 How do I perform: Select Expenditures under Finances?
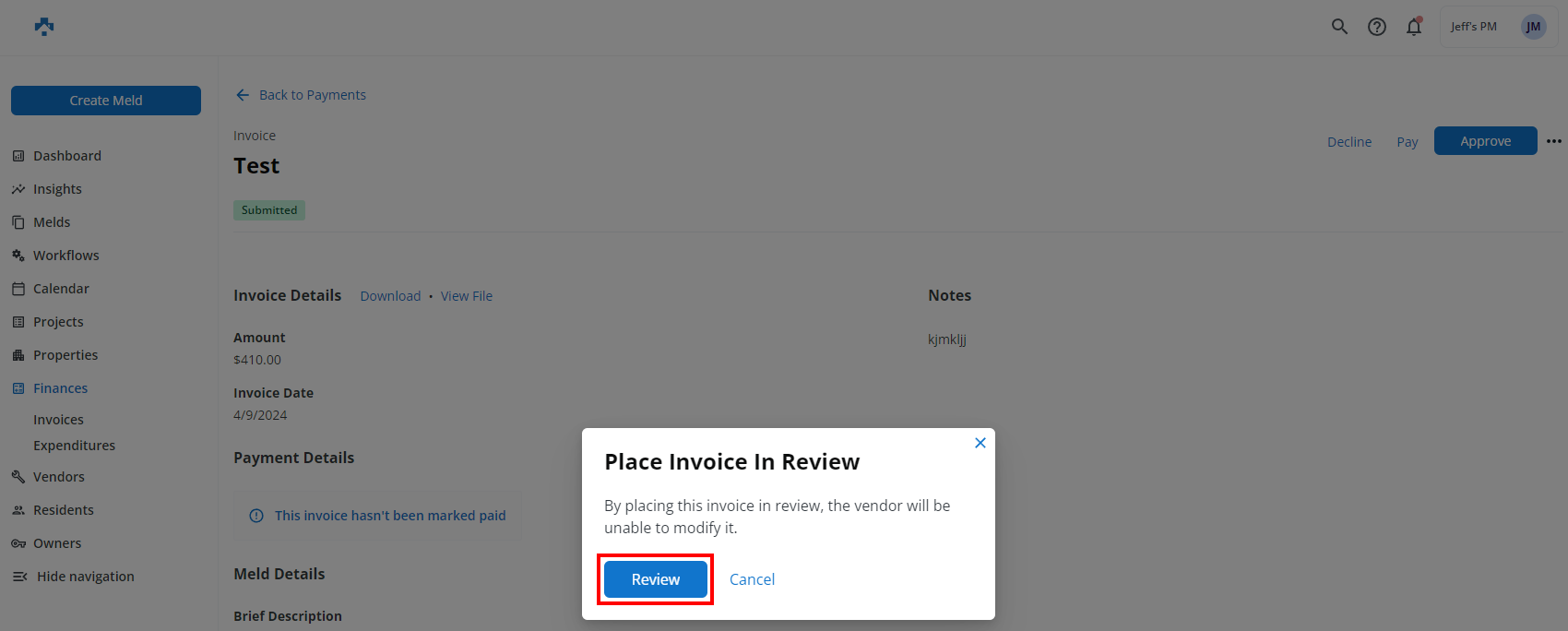(x=74, y=446)
